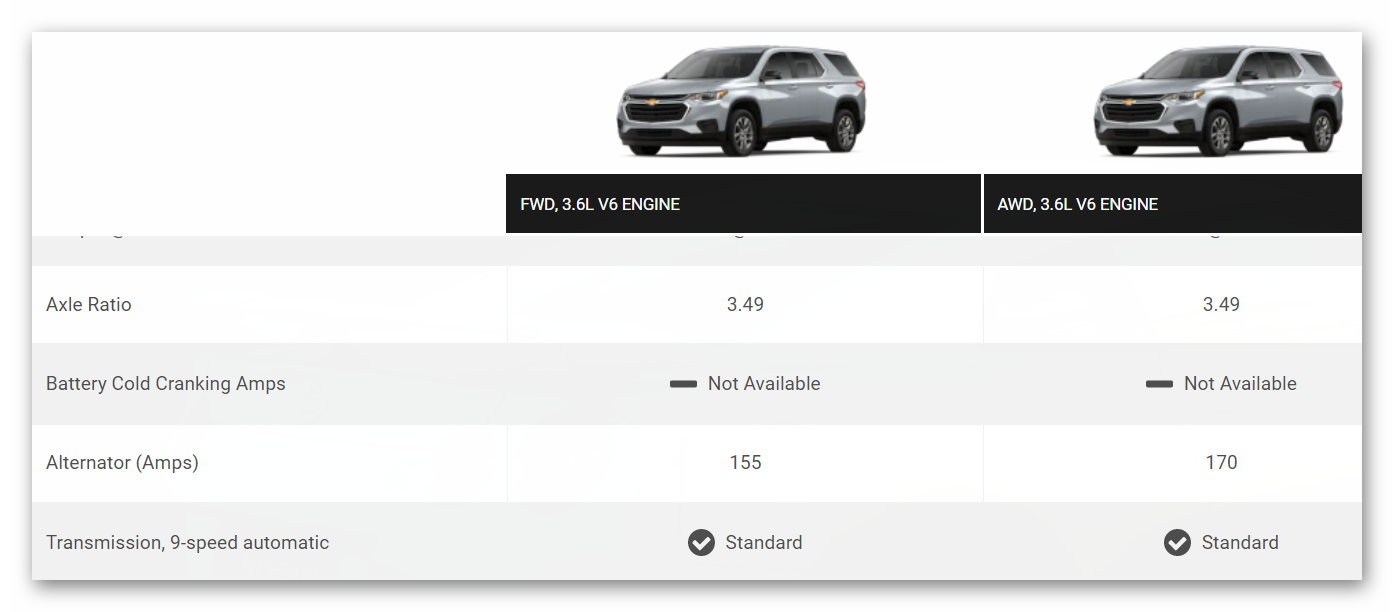
Task: Click the FWD column Standard checkmark icon
Action: pyautogui.click(x=701, y=543)
